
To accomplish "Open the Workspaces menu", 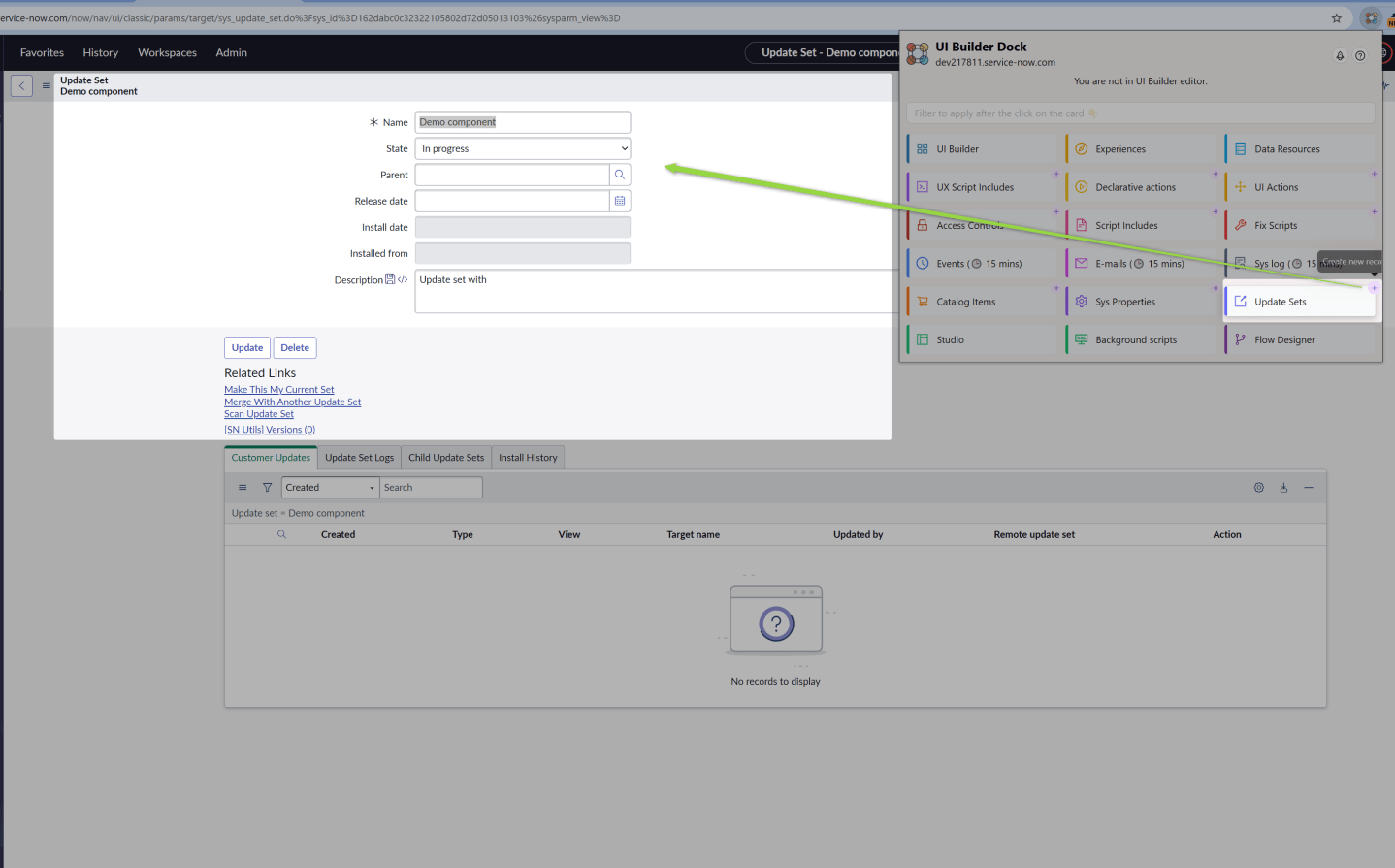I will point(167,52).
